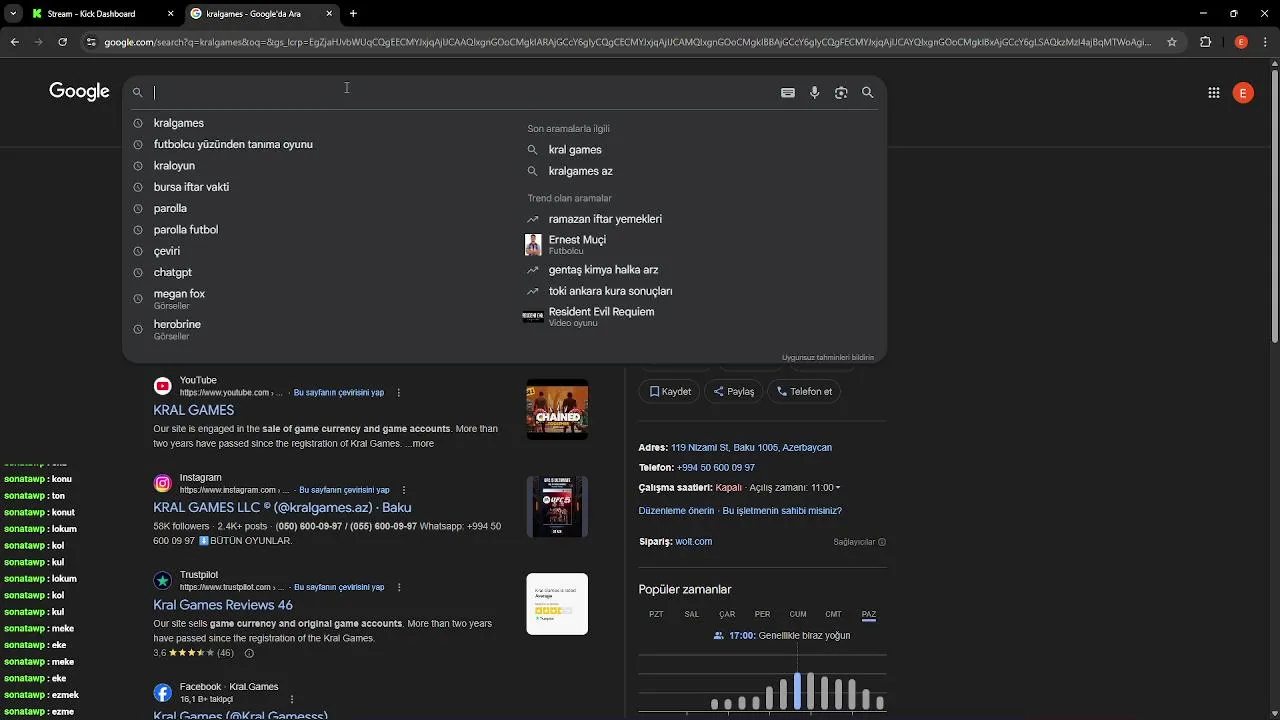Open the wolt.com order link
This screenshot has height=720, width=1280.
pos(693,542)
